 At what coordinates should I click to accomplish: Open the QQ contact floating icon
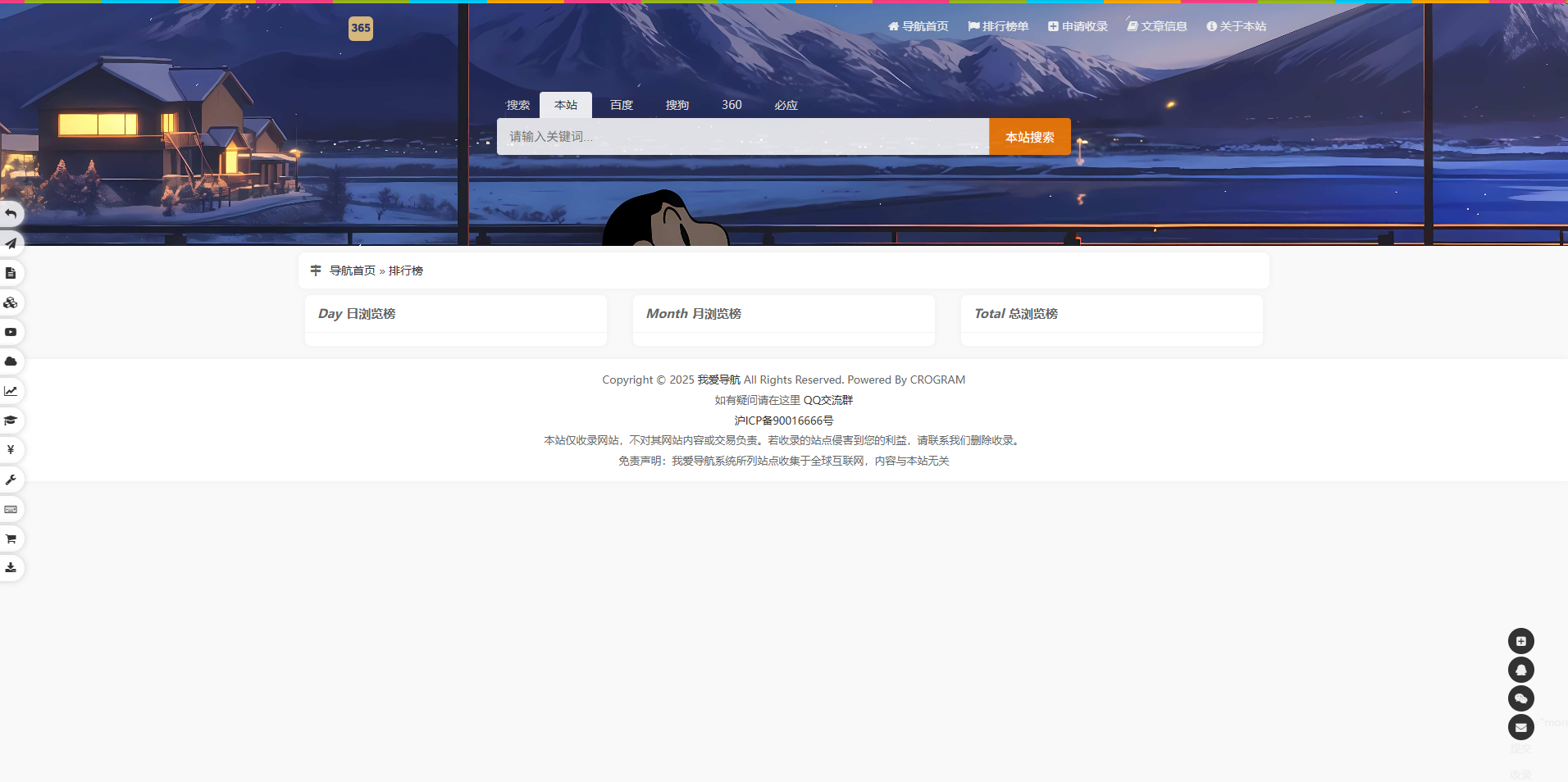[x=1521, y=670]
